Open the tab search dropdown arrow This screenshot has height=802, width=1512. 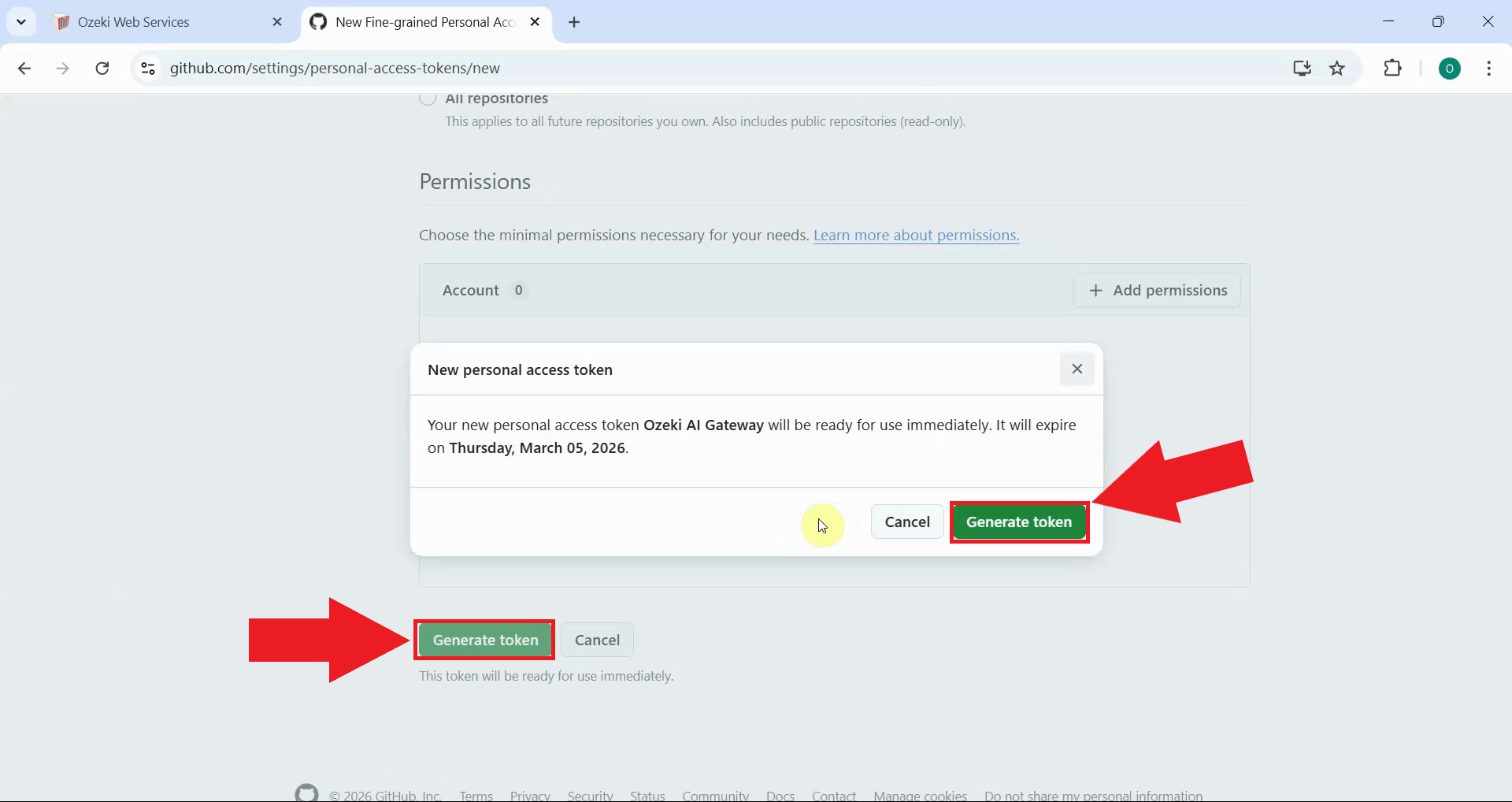click(x=21, y=21)
